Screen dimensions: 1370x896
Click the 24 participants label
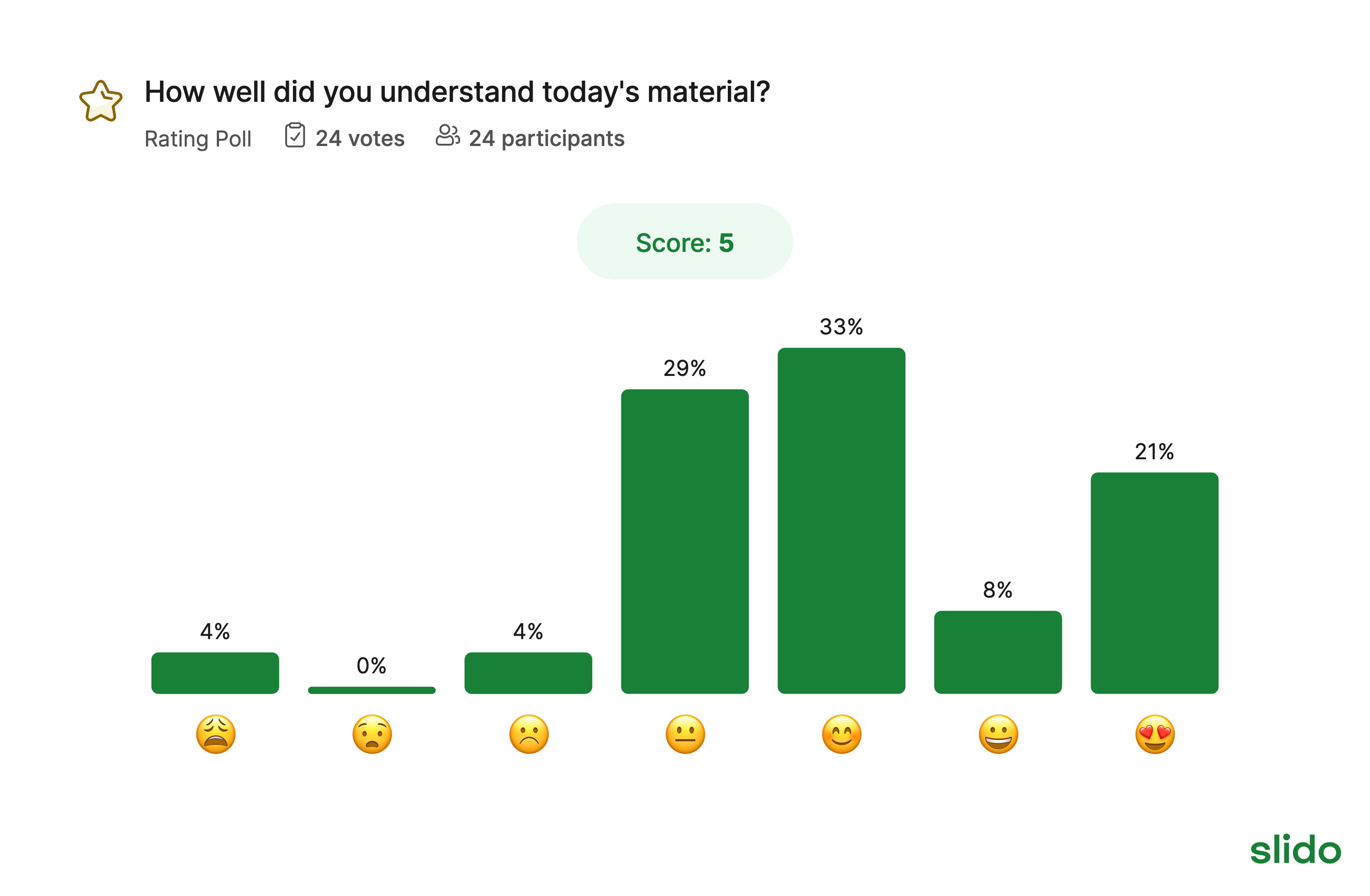(546, 139)
